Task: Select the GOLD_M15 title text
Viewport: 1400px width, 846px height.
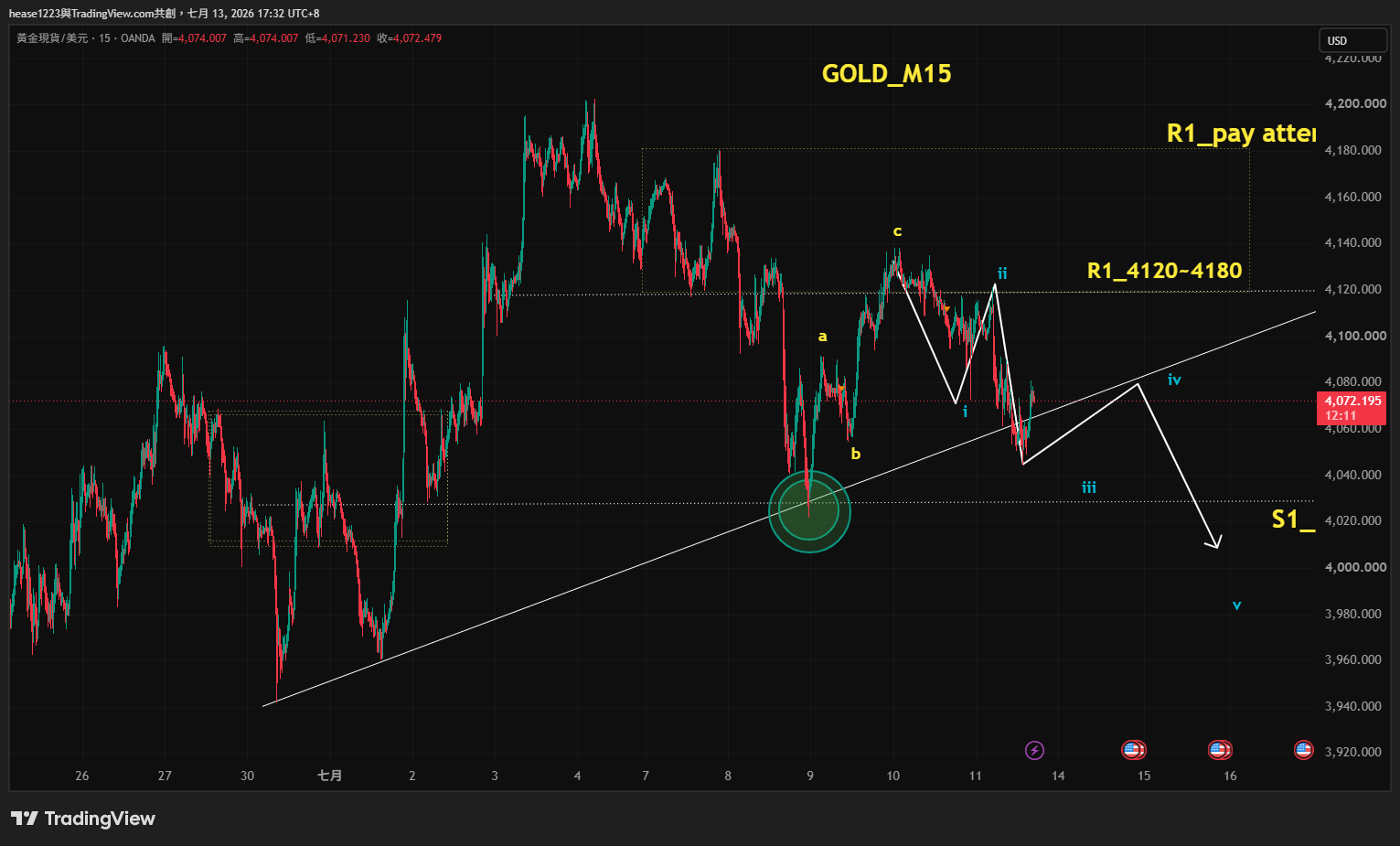Action: point(886,74)
